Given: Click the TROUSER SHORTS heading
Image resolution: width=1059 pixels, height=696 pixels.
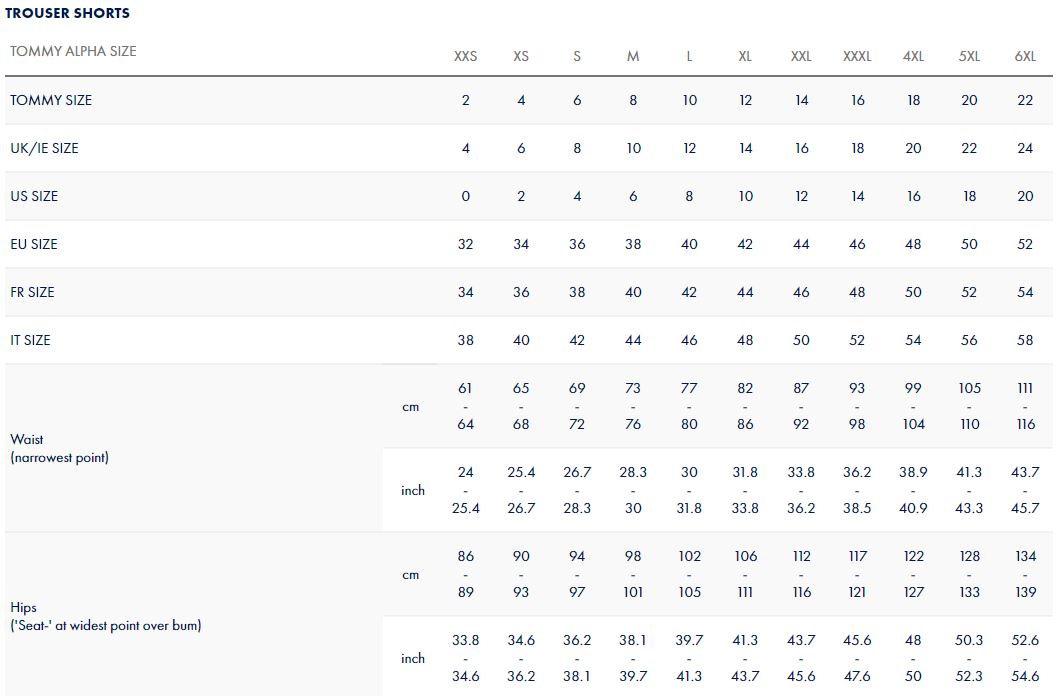Looking at the screenshot, I should pyautogui.click(x=67, y=13).
